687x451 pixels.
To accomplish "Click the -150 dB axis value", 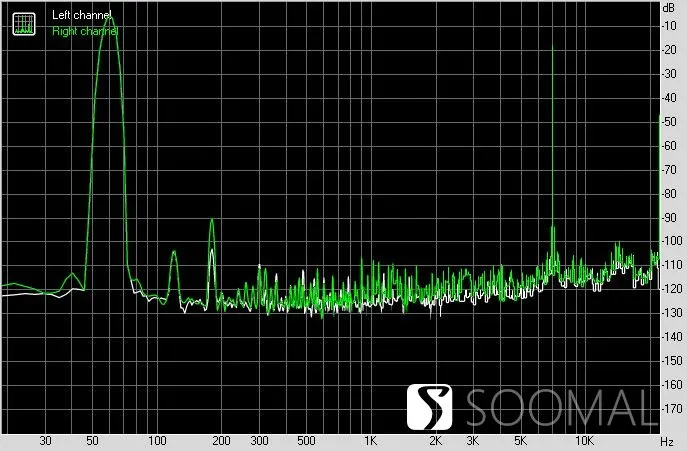I will coord(671,361).
